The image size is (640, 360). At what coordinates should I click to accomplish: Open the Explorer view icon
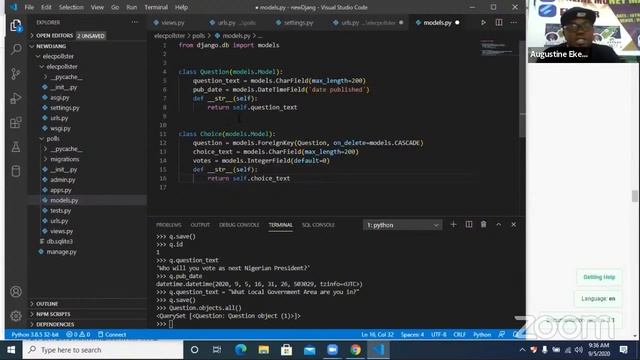point(16,26)
